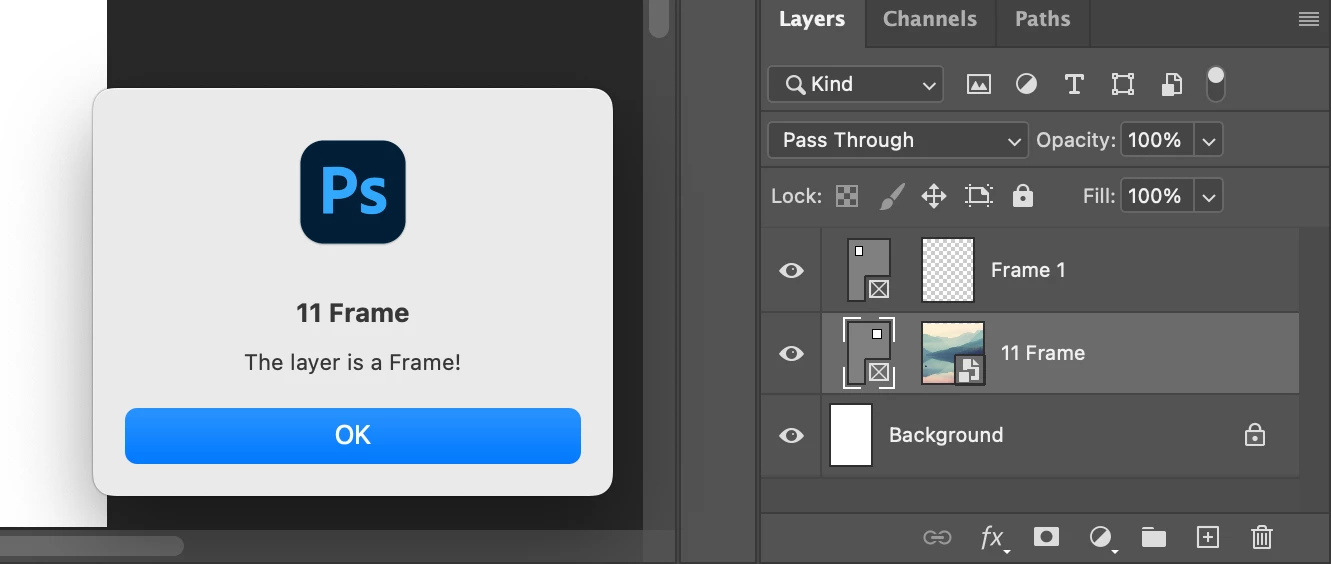Open the Fill slider arrow
This screenshot has height=564, width=1331.
(1208, 196)
